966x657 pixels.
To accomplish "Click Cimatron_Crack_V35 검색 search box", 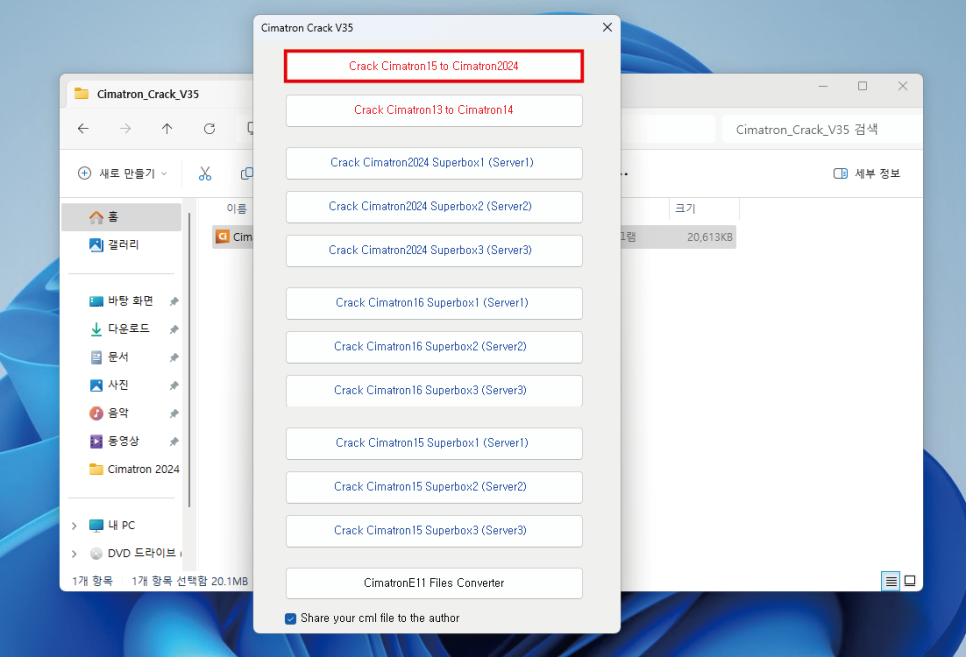I will click(822, 129).
